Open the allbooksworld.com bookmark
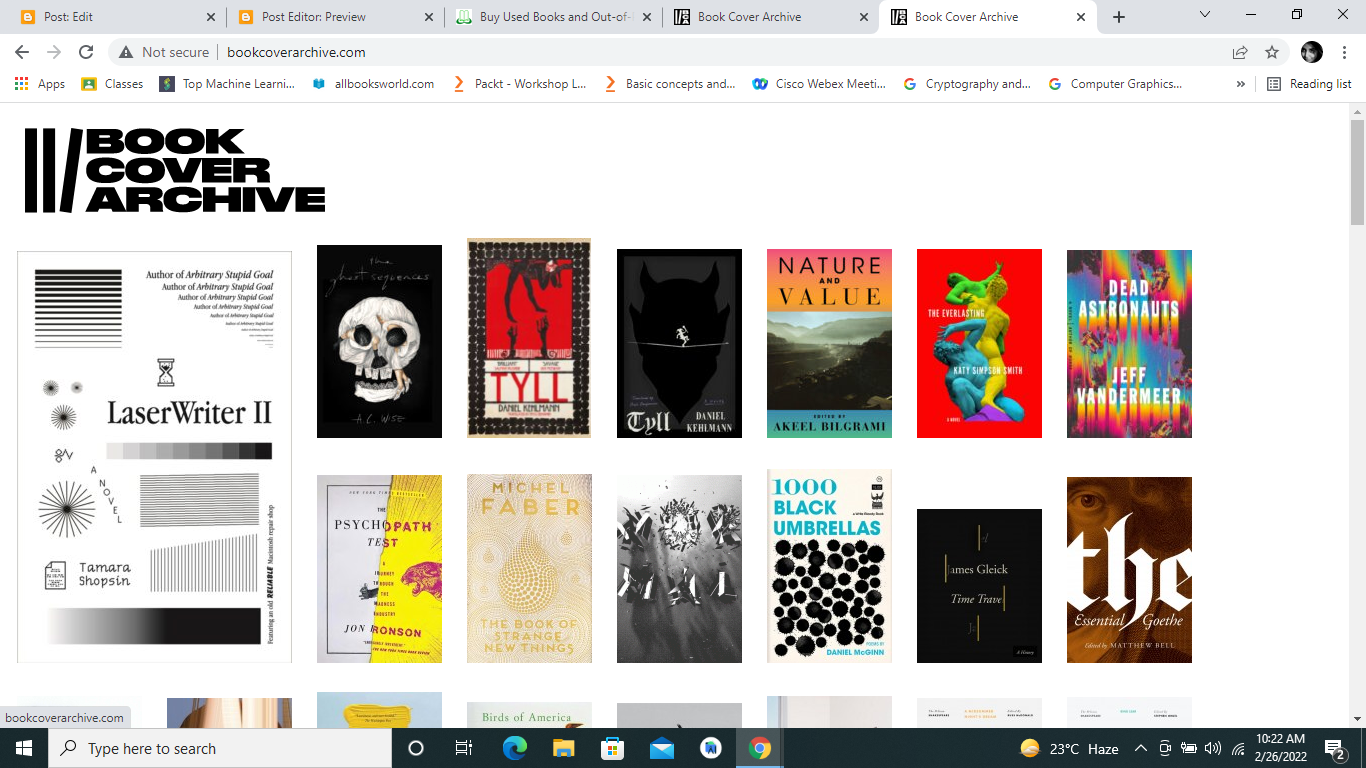The height and width of the screenshot is (768, 1366). (373, 84)
